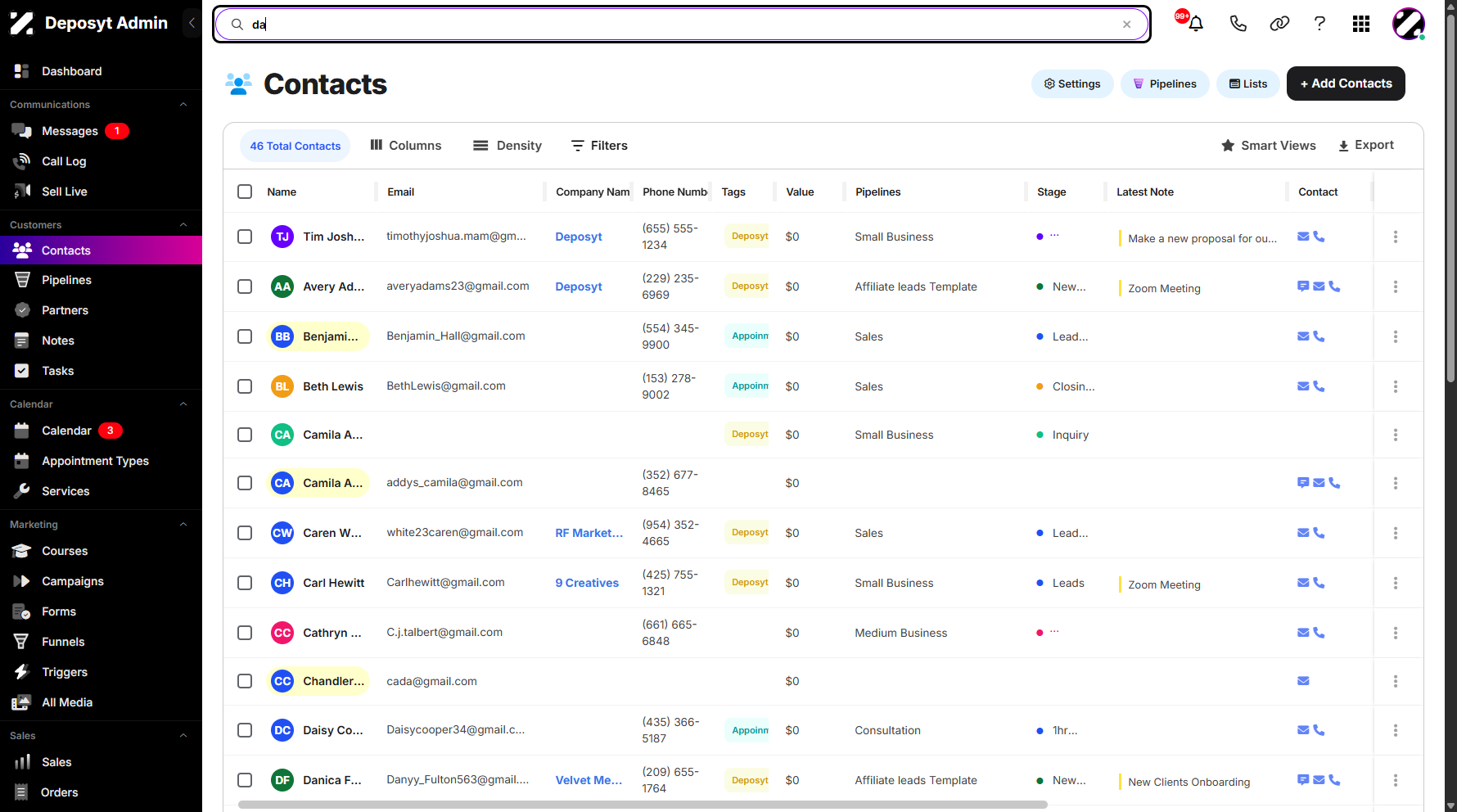Check the Beth Lewis row checkbox
The height and width of the screenshot is (812, 1457).
pyautogui.click(x=245, y=386)
